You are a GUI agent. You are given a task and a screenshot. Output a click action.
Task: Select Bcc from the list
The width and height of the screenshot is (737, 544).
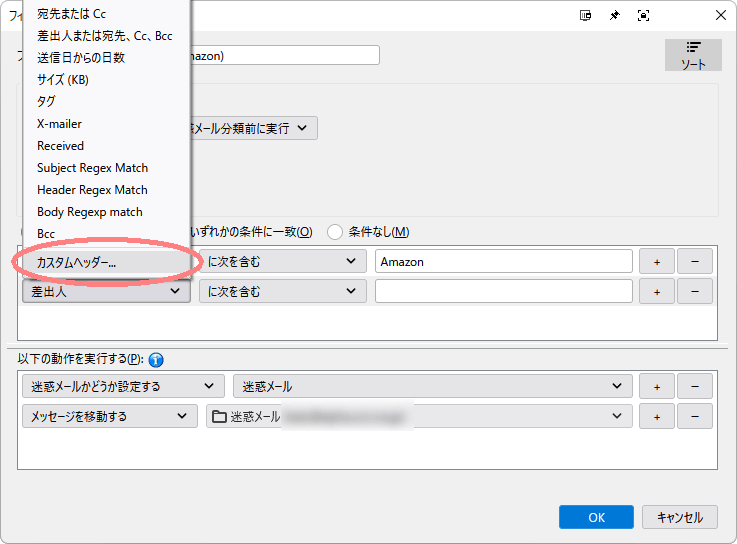tap(107, 234)
